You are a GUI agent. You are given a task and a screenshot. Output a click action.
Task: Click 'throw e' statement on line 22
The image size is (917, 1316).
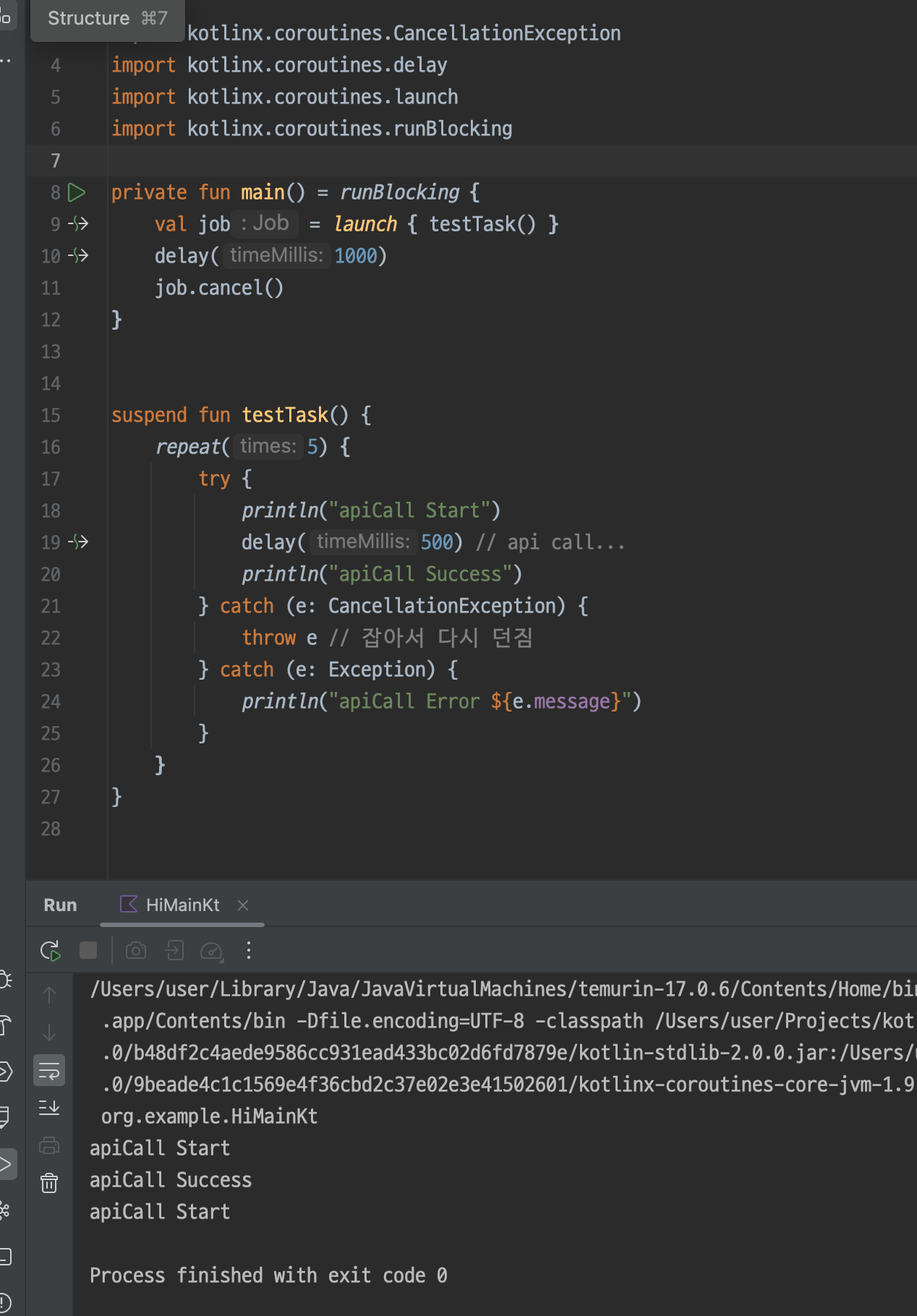pyautogui.click(x=279, y=638)
